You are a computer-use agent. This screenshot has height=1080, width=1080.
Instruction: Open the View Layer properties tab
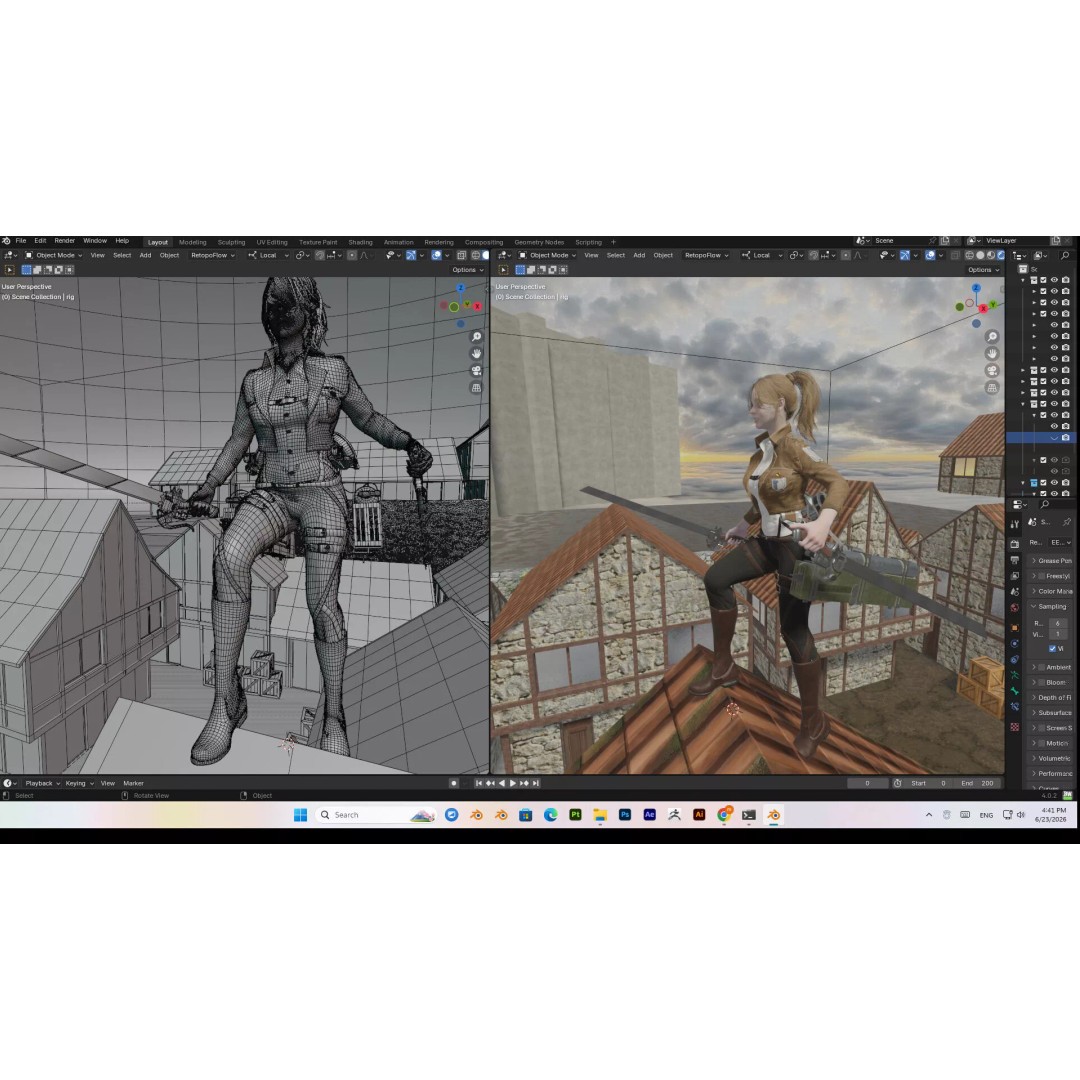click(1015, 576)
